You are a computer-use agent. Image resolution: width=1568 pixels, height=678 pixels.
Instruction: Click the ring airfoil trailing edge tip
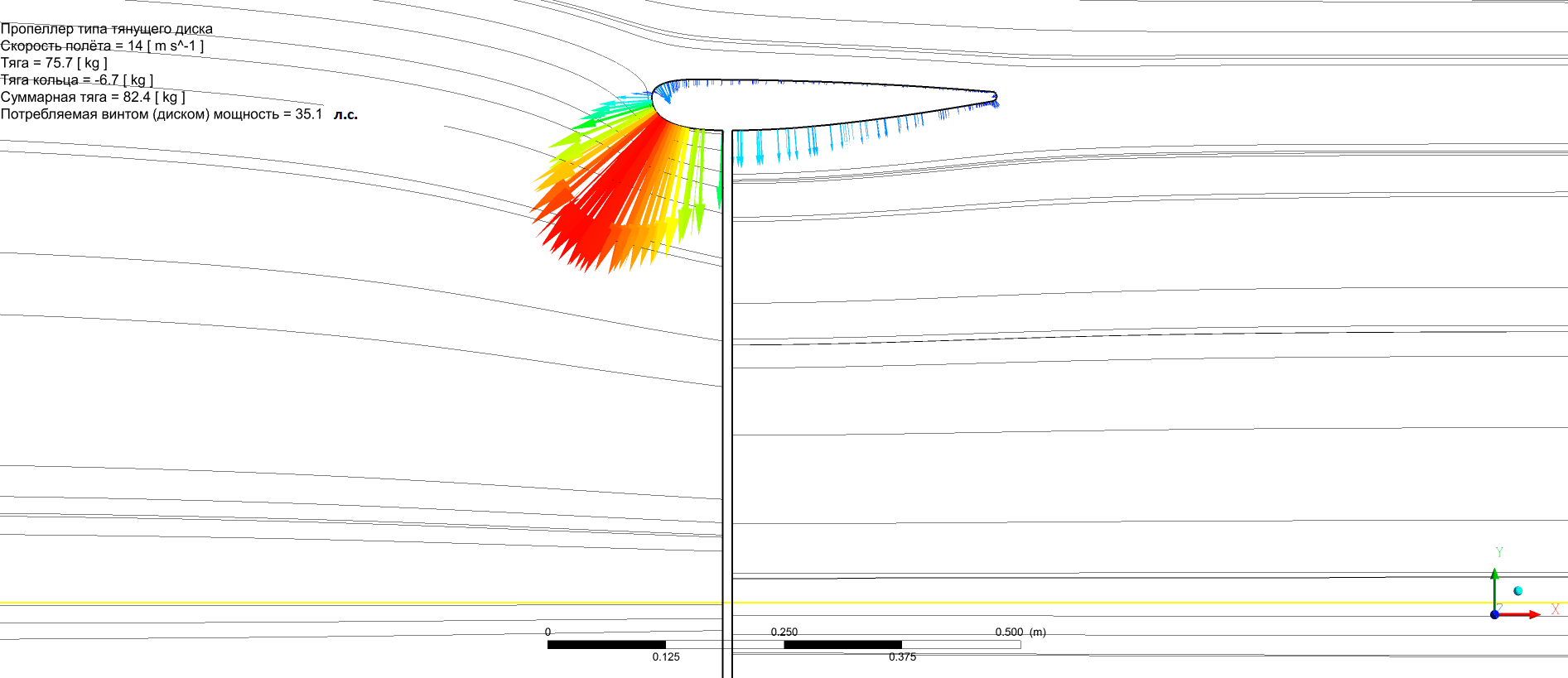[994, 97]
